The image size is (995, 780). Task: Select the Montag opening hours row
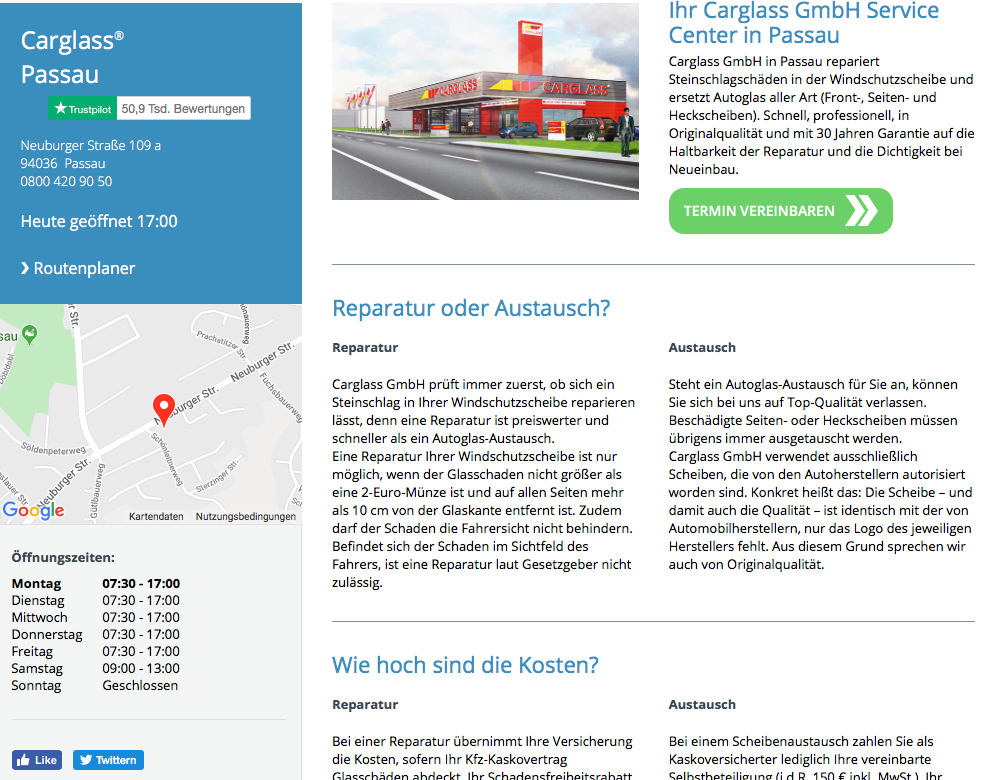(x=96, y=583)
